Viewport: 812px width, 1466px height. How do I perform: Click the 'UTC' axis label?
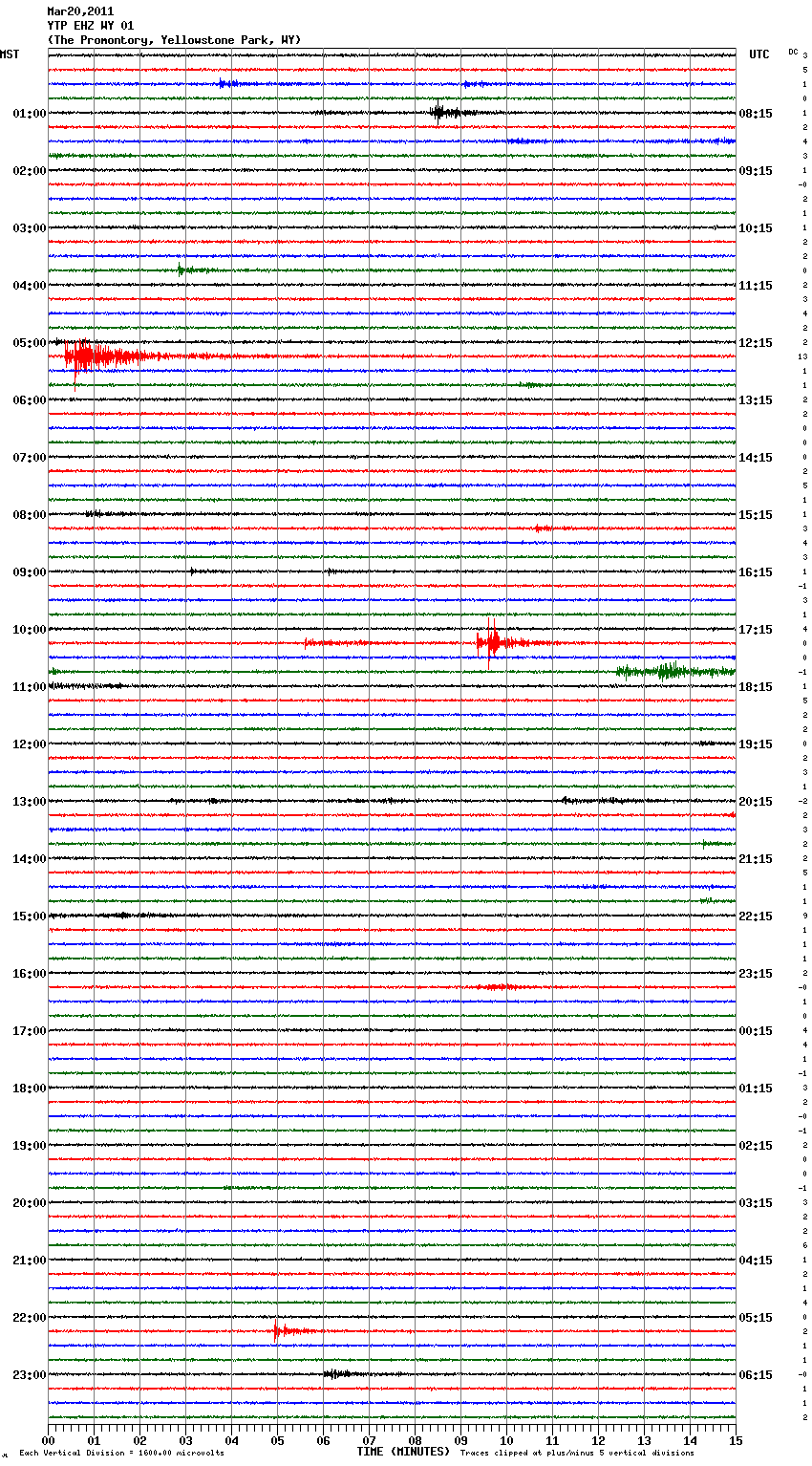759,54
